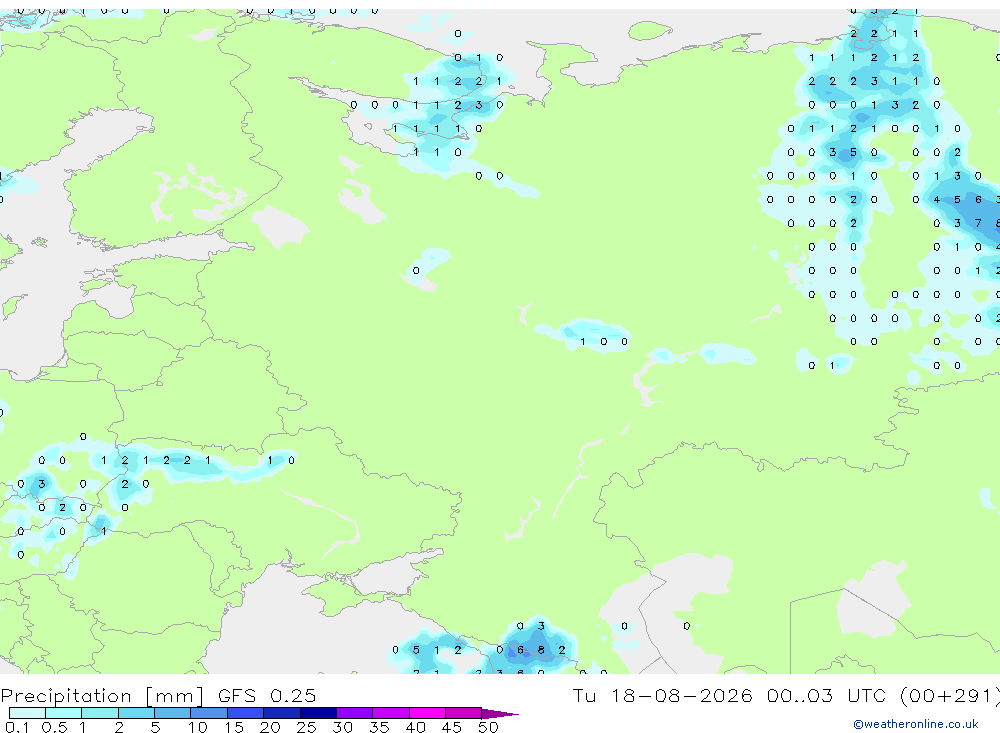Select the 25–30 mm legend swatch
1000x733 pixels.
[318, 713]
